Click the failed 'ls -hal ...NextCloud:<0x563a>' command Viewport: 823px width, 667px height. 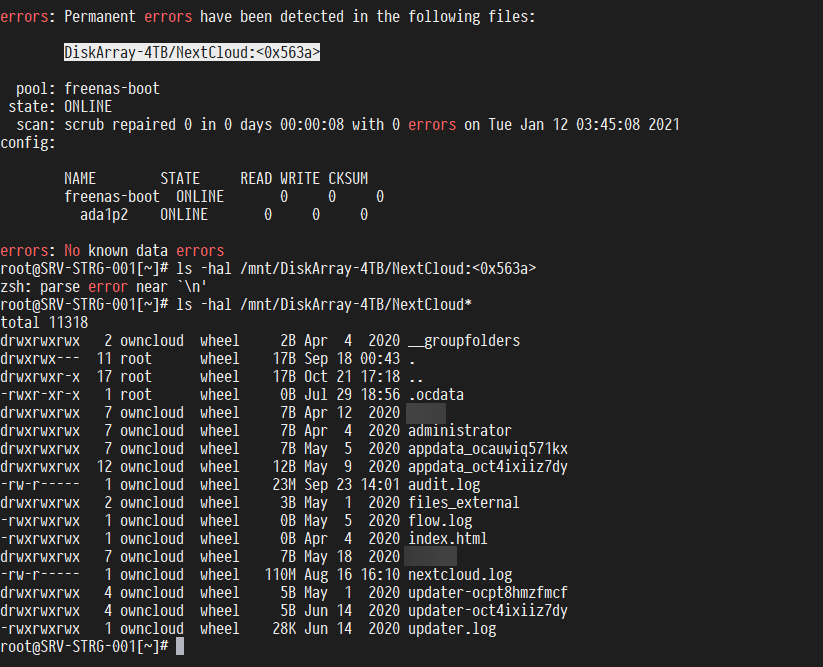click(356, 269)
